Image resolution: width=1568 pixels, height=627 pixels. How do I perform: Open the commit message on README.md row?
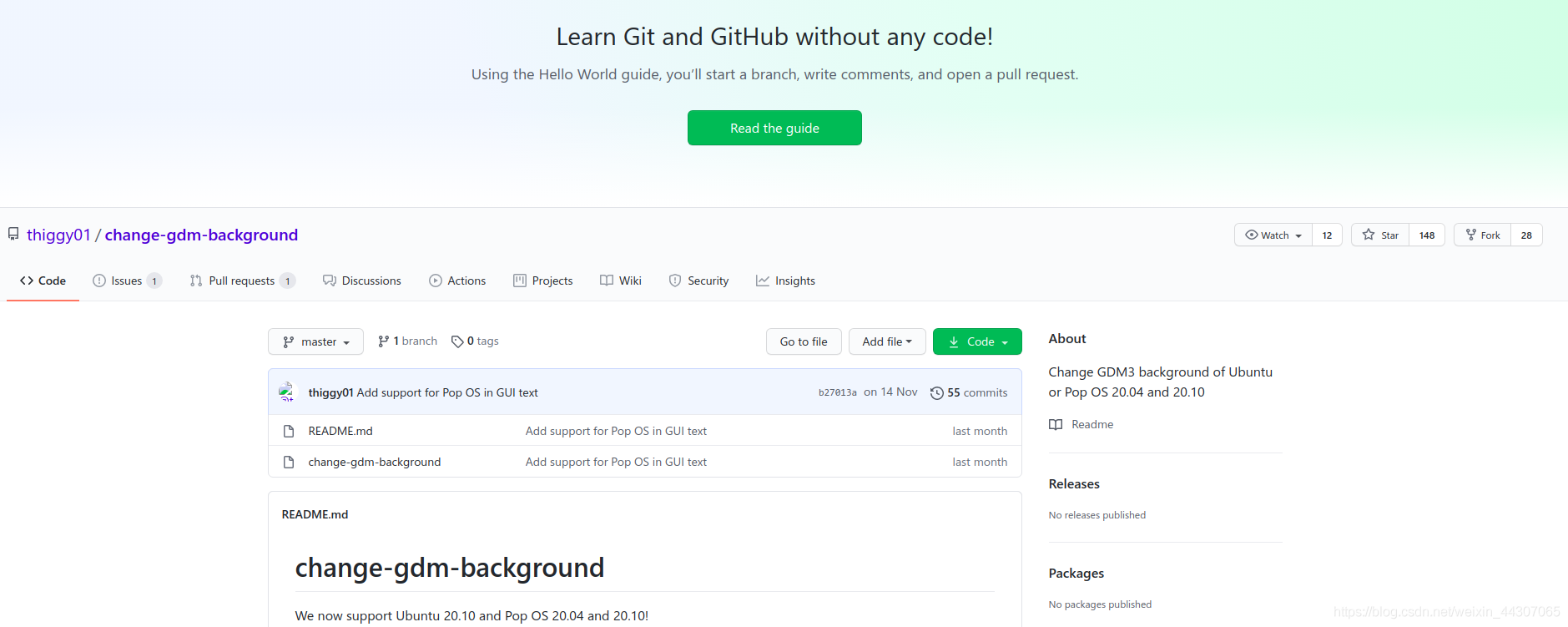pos(616,431)
